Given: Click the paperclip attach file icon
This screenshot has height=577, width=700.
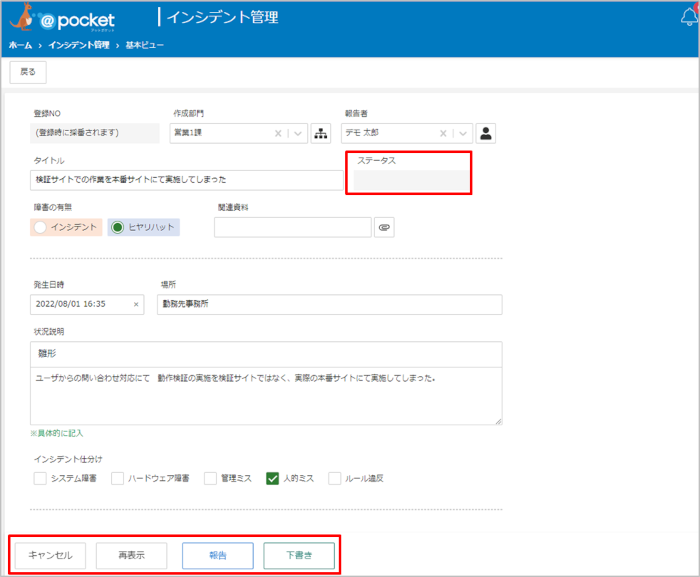Looking at the screenshot, I should tap(384, 227).
